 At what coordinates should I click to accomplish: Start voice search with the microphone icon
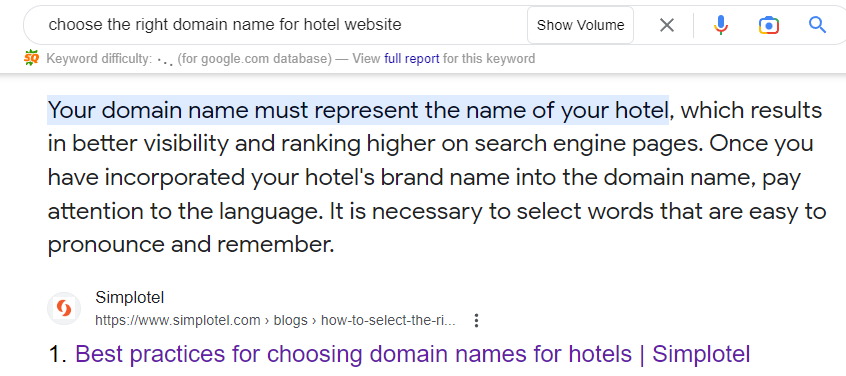coord(720,25)
